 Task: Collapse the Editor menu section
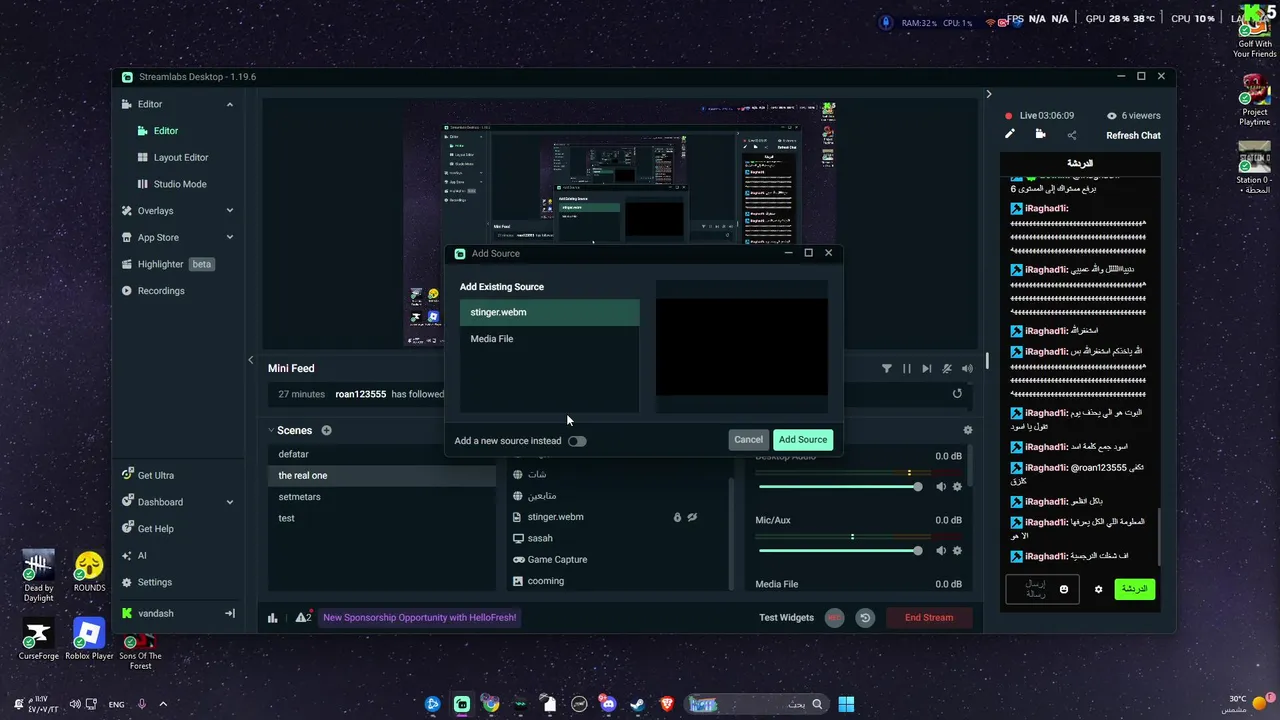point(230,104)
